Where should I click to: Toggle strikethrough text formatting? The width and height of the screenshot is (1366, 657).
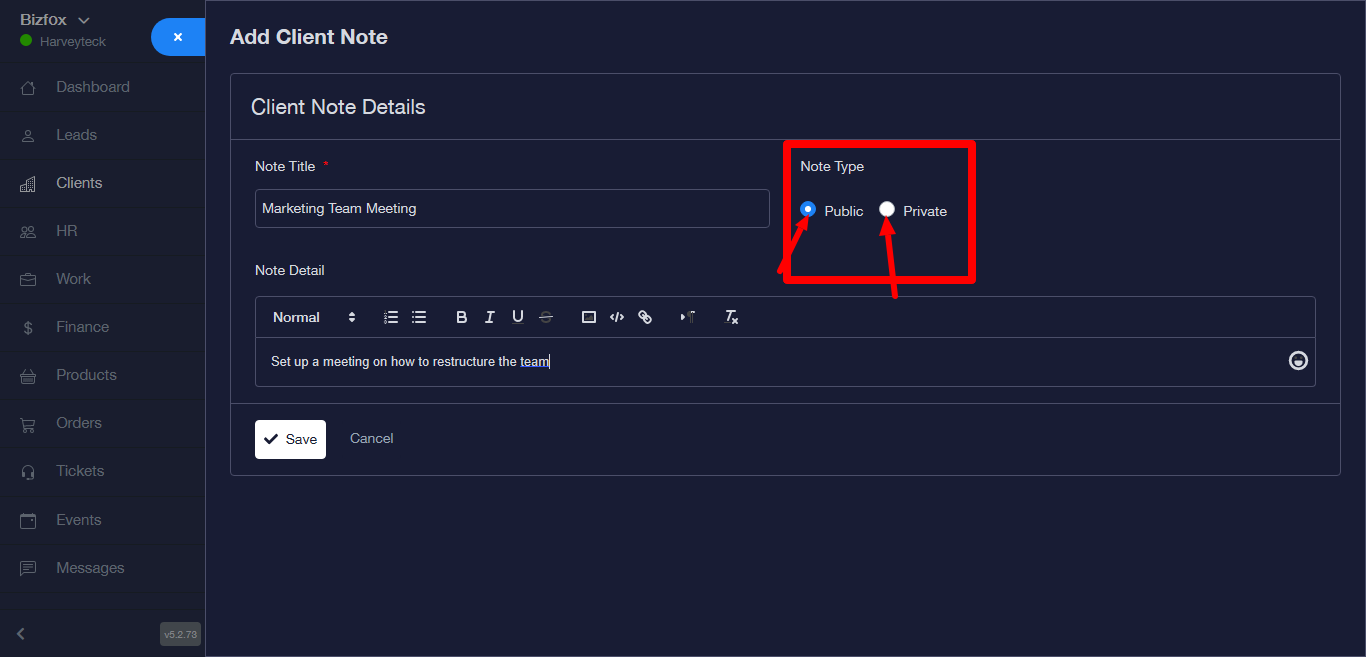[546, 317]
